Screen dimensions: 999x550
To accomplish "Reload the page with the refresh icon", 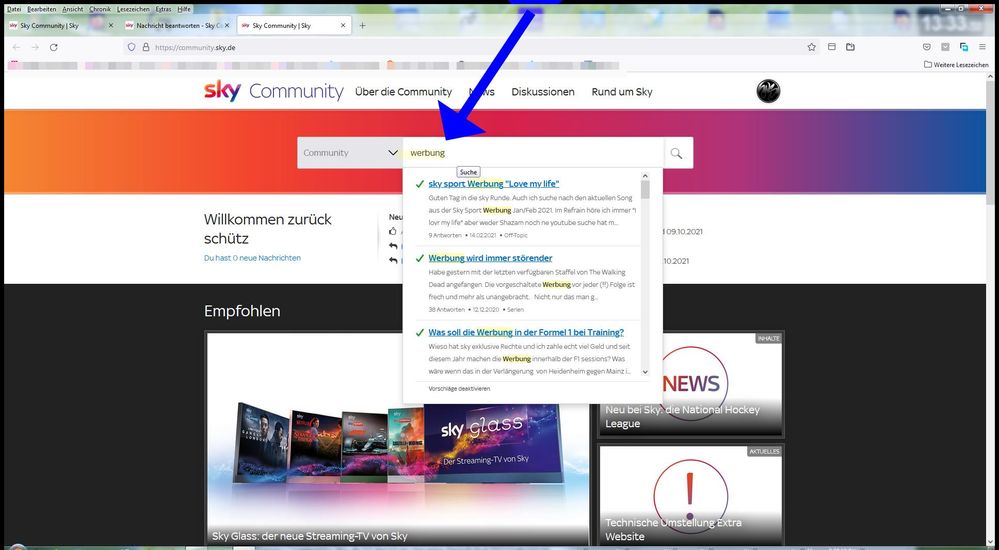I will click(x=54, y=47).
